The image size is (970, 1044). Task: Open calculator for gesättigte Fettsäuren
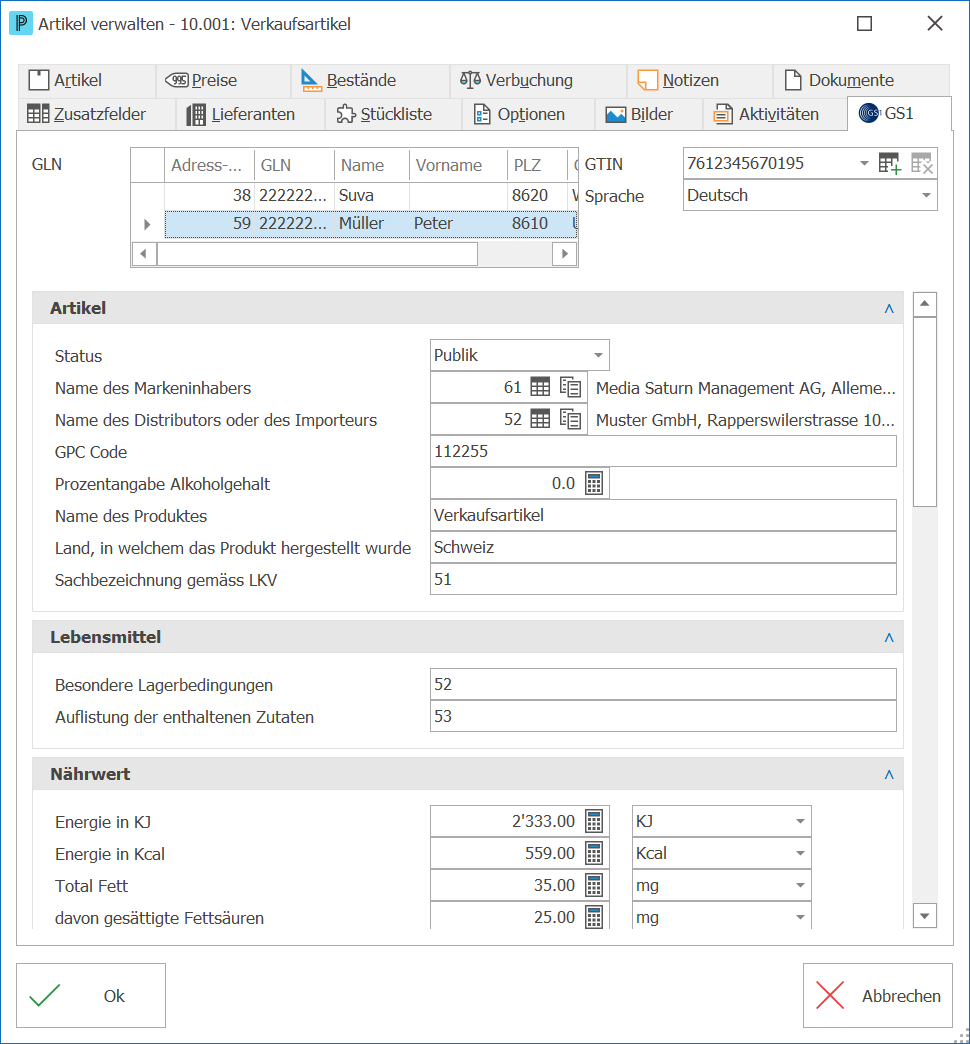(594, 917)
